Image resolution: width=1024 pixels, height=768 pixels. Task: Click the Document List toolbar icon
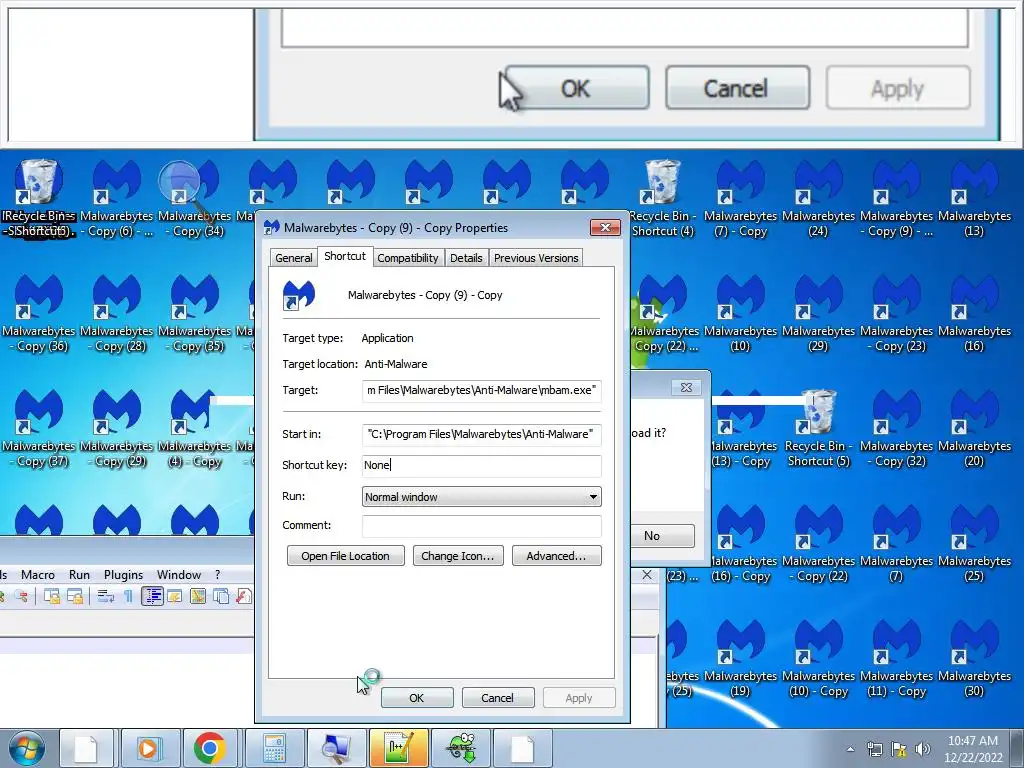tap(221, 596)
